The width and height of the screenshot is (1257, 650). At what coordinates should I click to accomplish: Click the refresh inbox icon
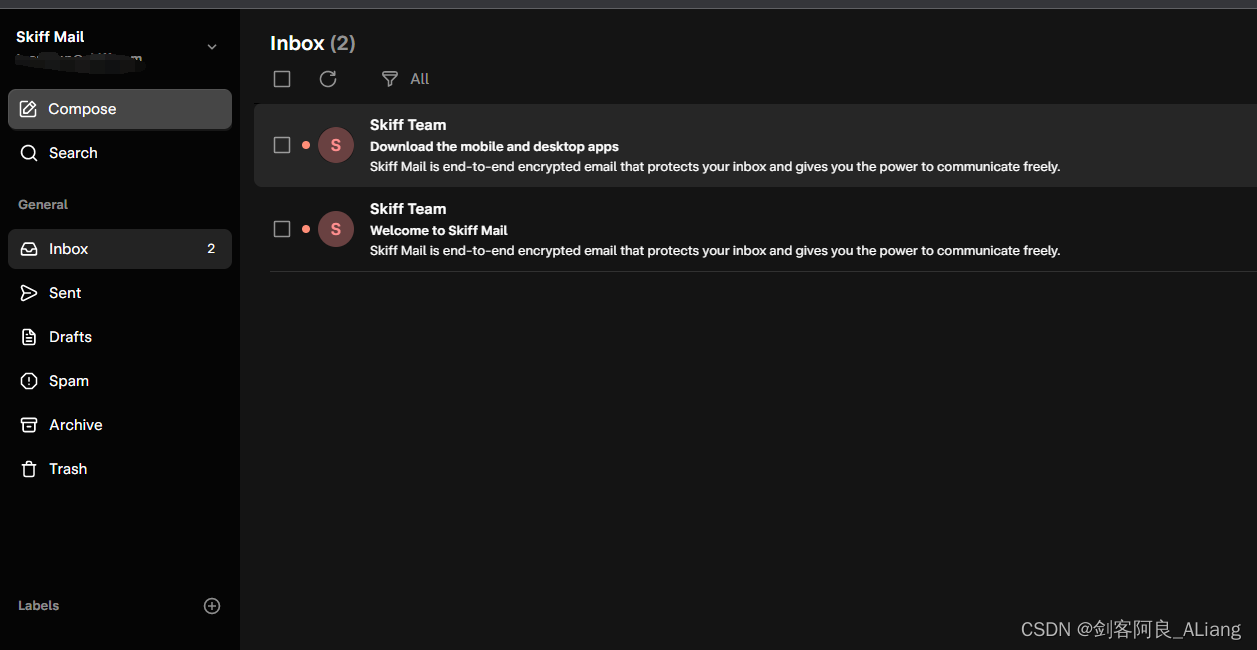(x=328, y=79)
